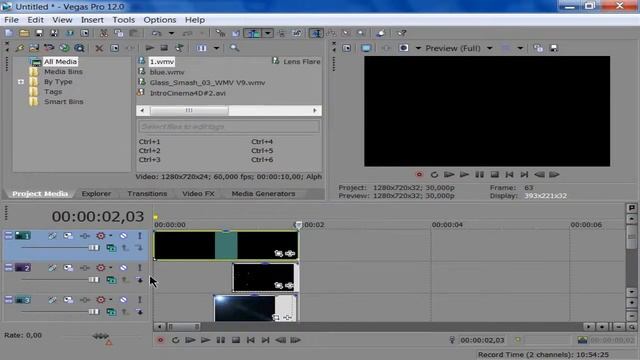Click Copy Snapshot to Clipboard icon
The width and height of the screenshot is (640, 360).
538,48
